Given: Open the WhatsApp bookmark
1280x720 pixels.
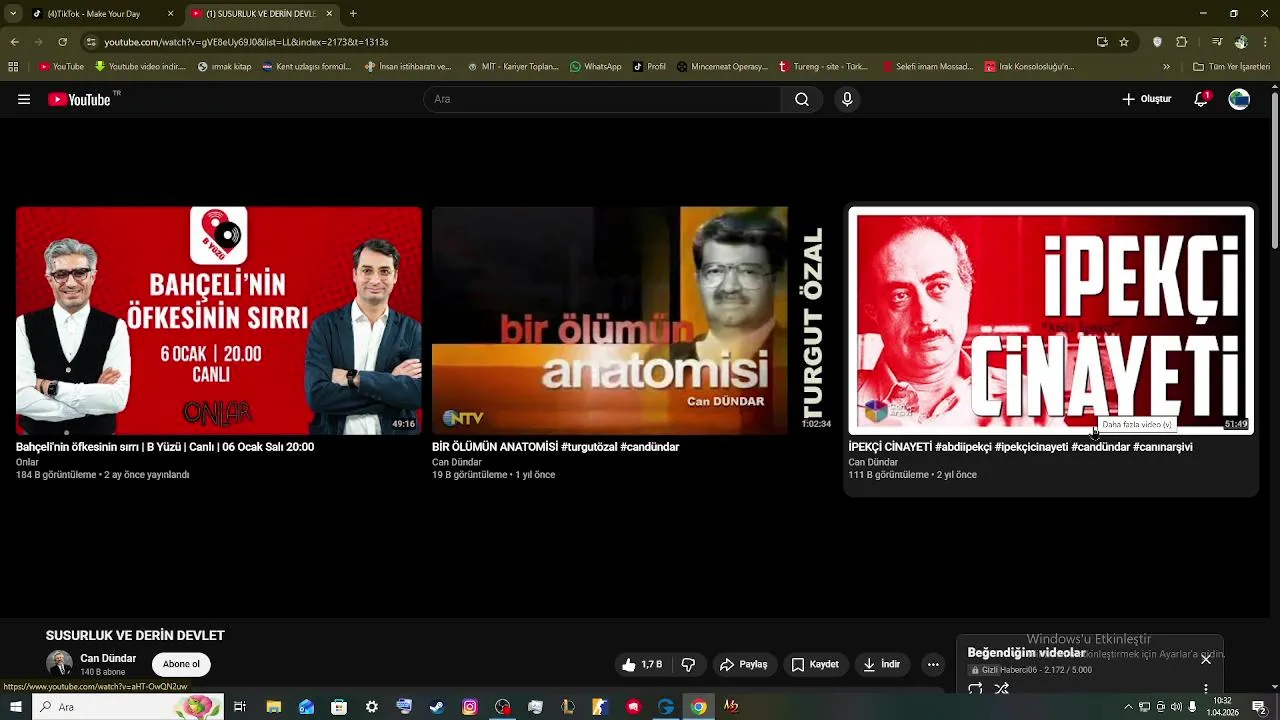Looking at the screenshot, I should [596, 67].
